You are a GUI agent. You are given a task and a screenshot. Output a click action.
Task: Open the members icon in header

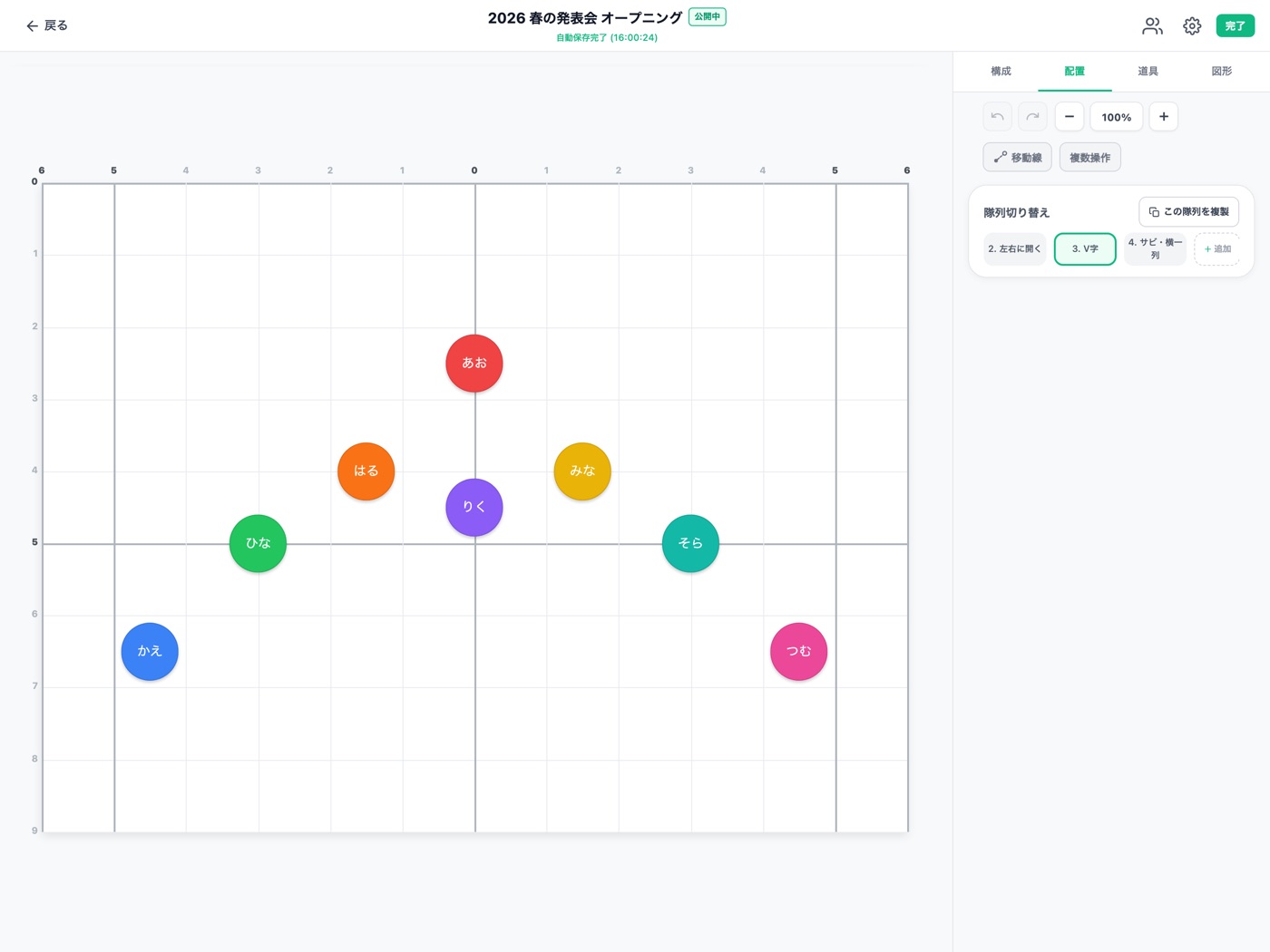(1152, 26)
